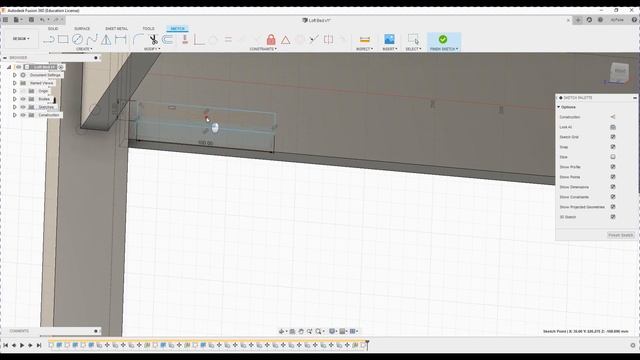Hide the Bodies folder via eye icon

coord(23,99)
